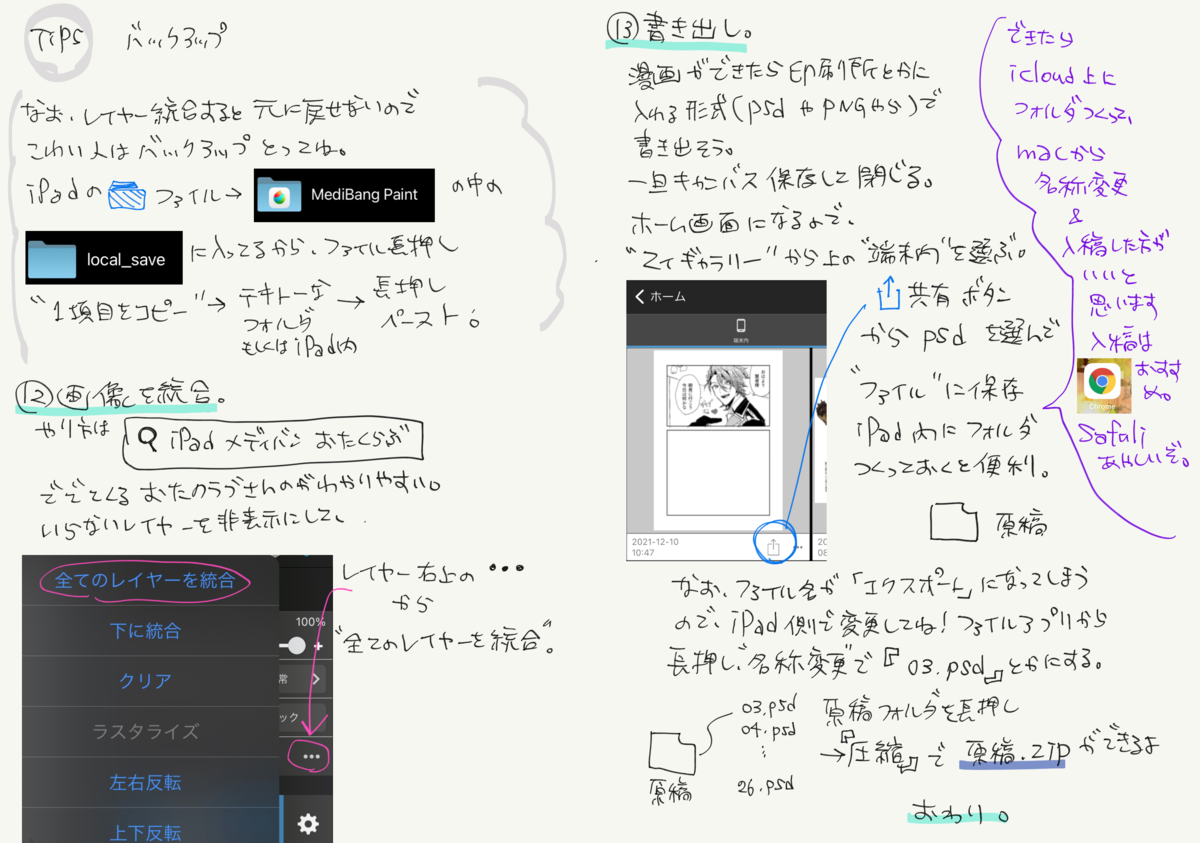Tap the share icon under the thumbnail
This screenshot has width=1200, height=843.
[773, 547]
